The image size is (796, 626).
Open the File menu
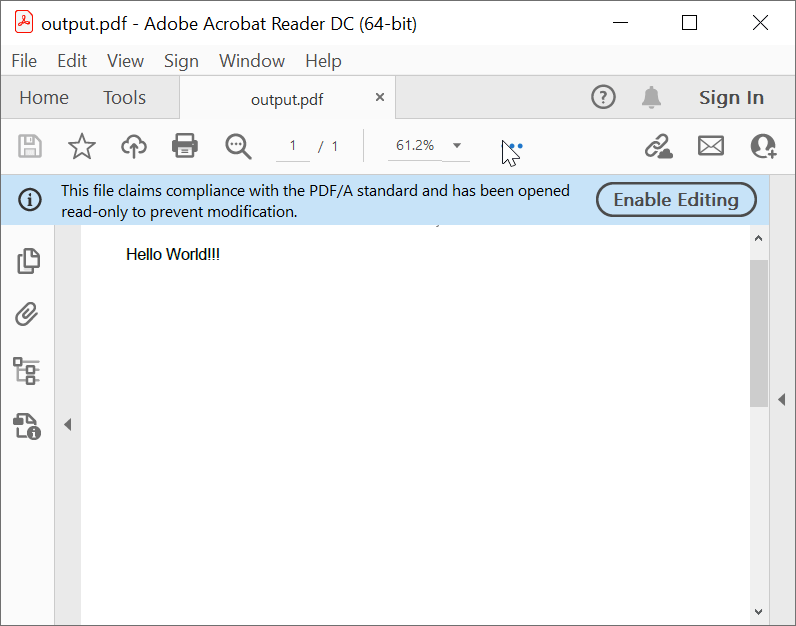pyautogui.click(x=24, y=61)
